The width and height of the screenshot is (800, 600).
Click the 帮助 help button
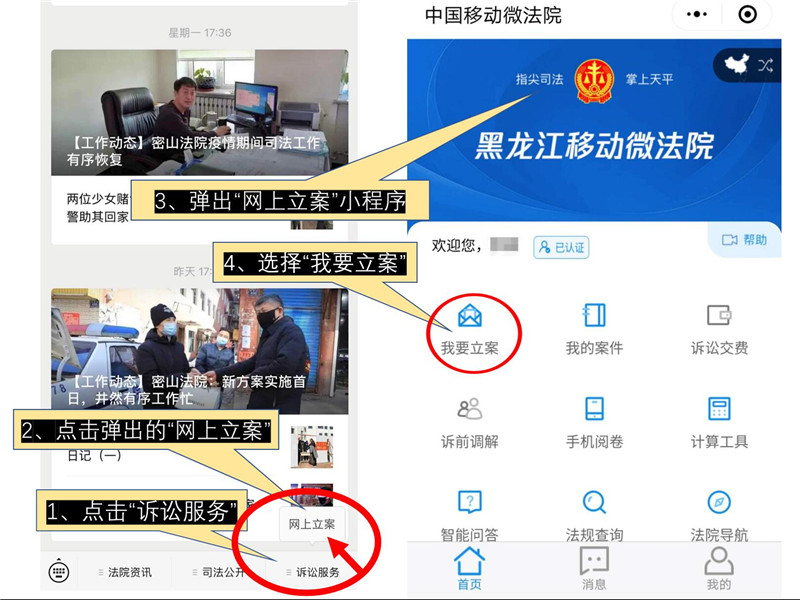pos(744,240)
